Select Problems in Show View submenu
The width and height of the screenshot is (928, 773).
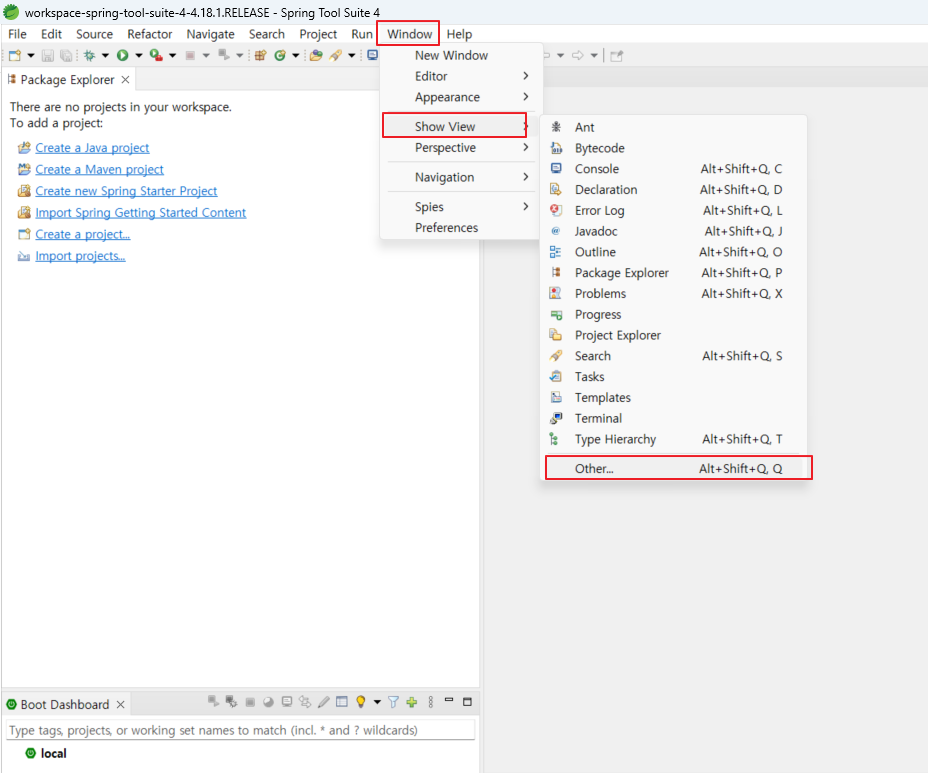675,294
